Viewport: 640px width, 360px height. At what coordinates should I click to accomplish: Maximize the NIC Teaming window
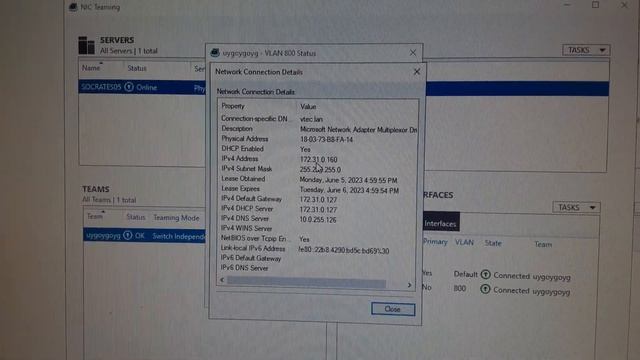pos(596,5)
